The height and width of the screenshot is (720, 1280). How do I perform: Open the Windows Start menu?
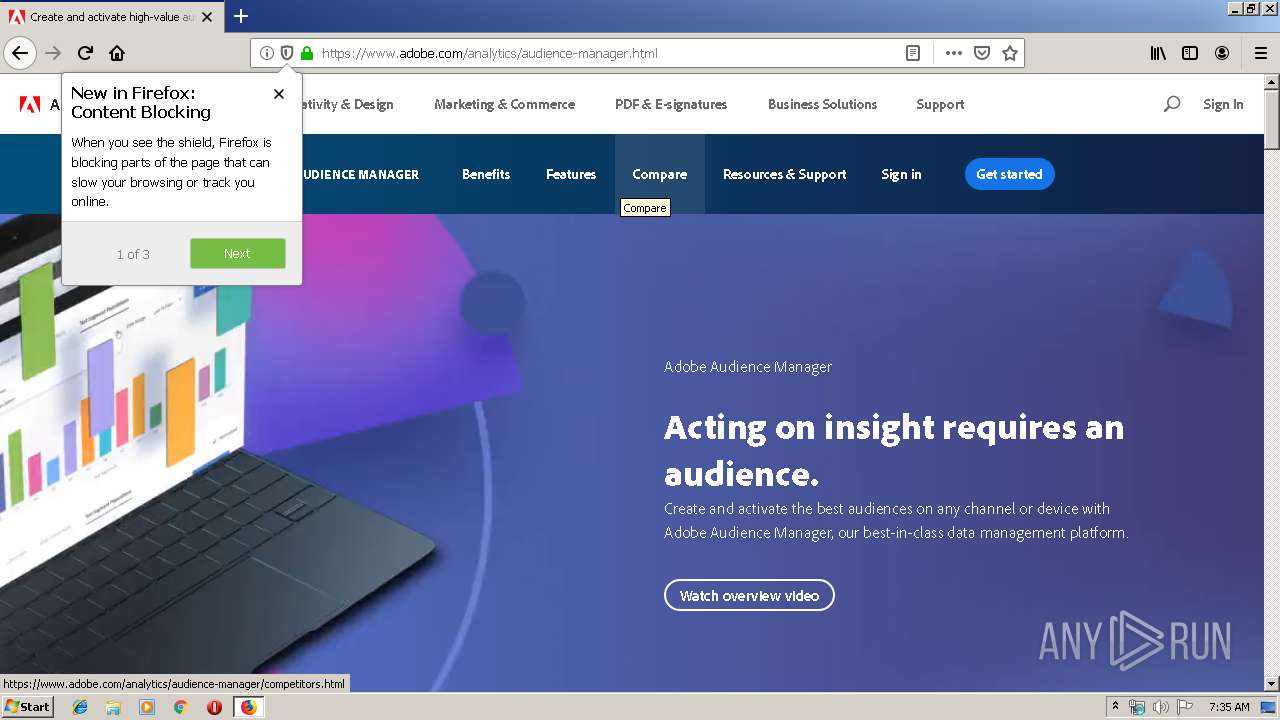point(28,707)
